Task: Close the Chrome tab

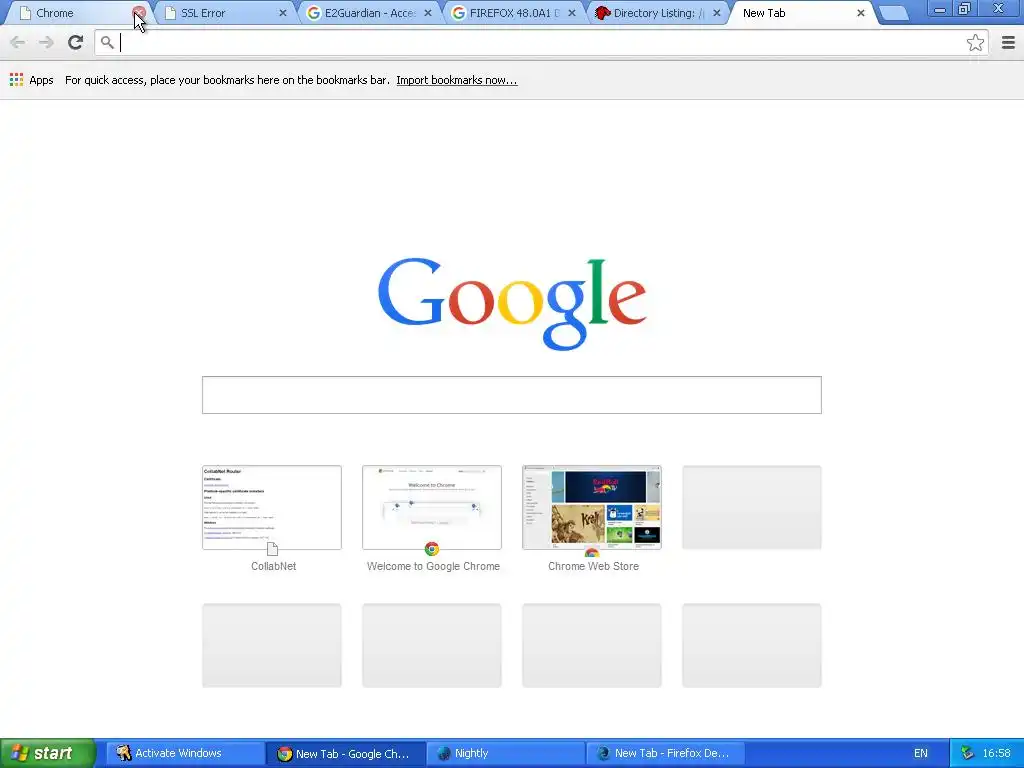Action: 138,12
